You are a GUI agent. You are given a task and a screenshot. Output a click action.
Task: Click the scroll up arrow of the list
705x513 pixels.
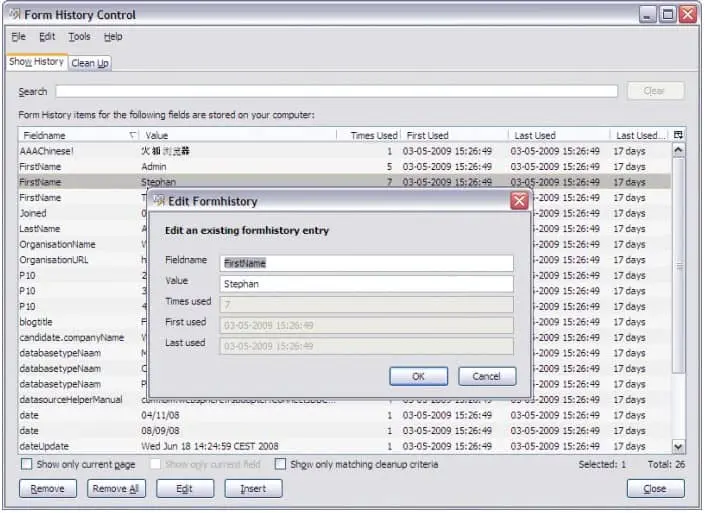[678, 150]
